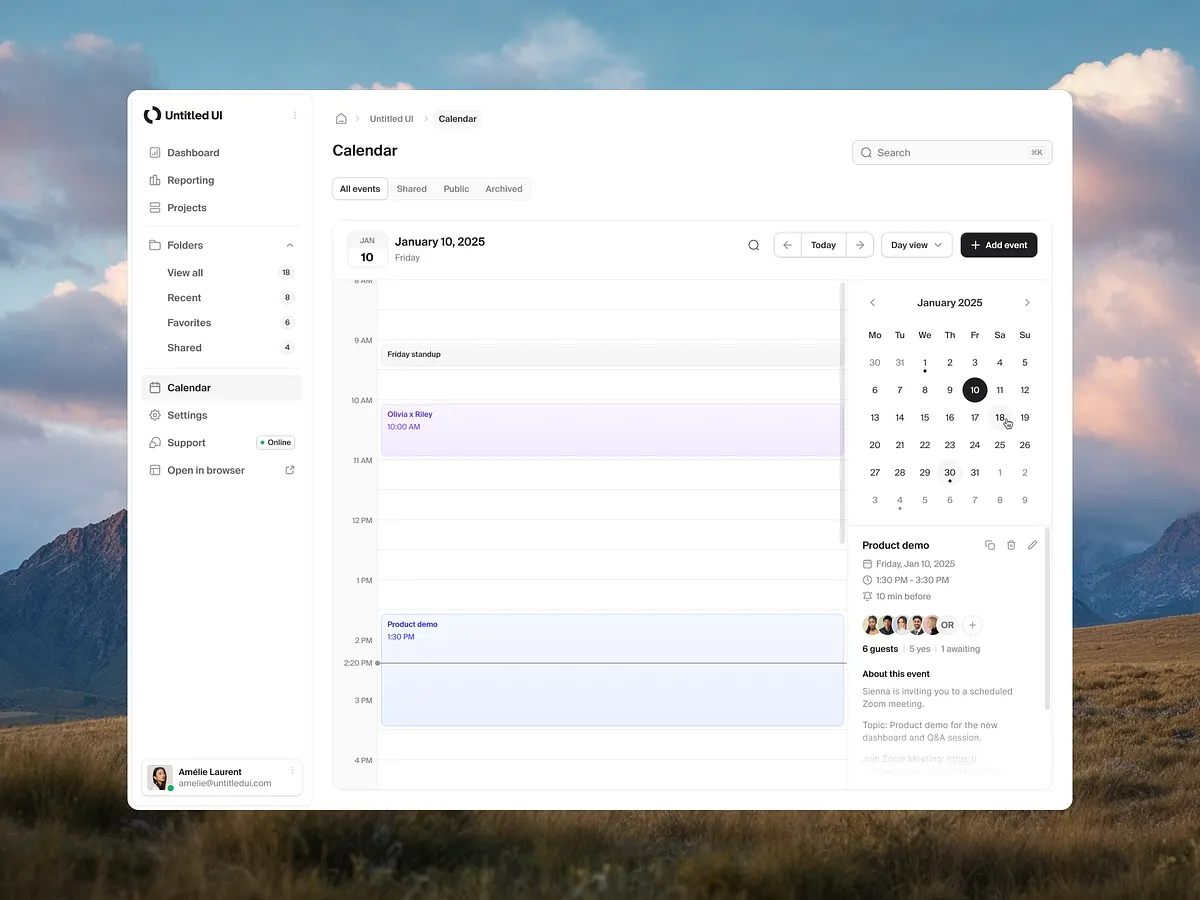1200x900 pixels.
Task: Go to Untitled UI breadcrumb
Action: [x=391, y=119]
